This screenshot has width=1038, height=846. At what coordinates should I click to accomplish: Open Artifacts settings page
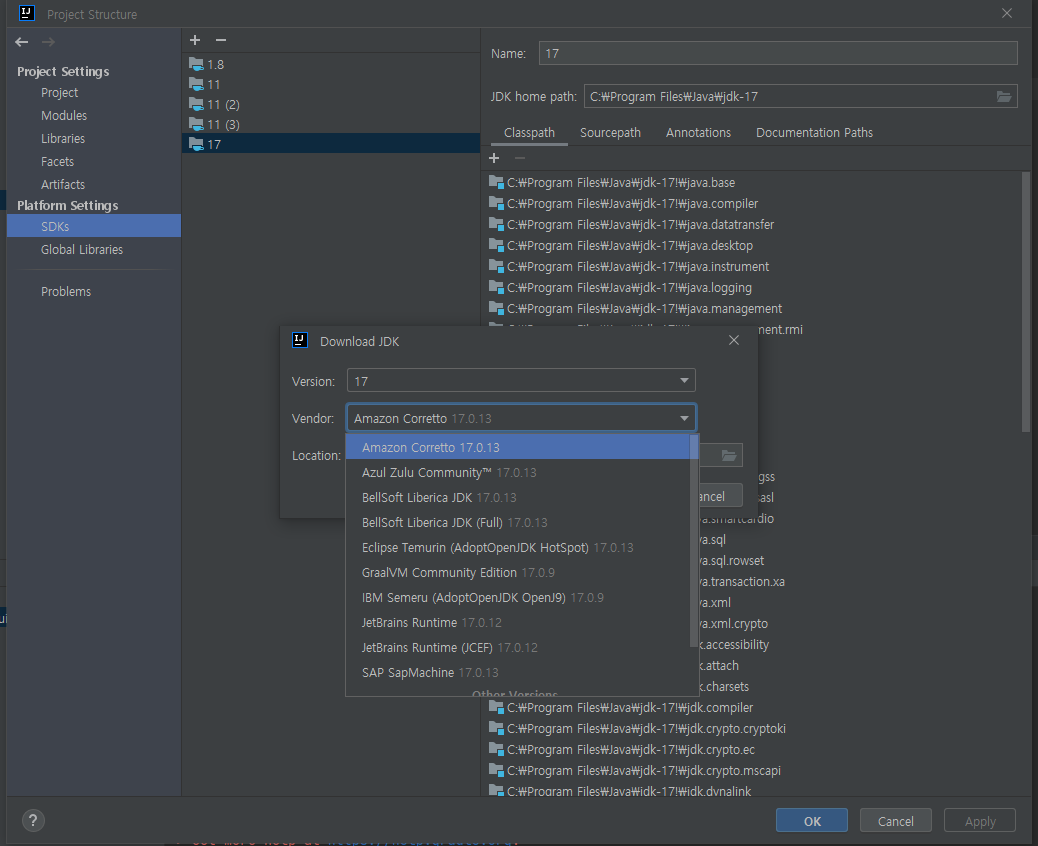click(x=93, y=185)
